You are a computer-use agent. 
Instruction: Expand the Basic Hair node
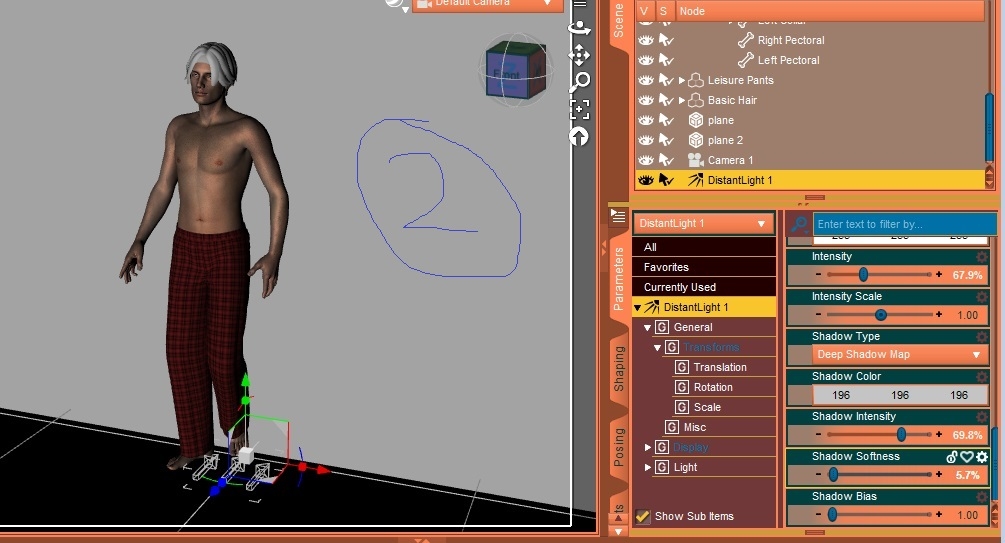coord(682,101)
